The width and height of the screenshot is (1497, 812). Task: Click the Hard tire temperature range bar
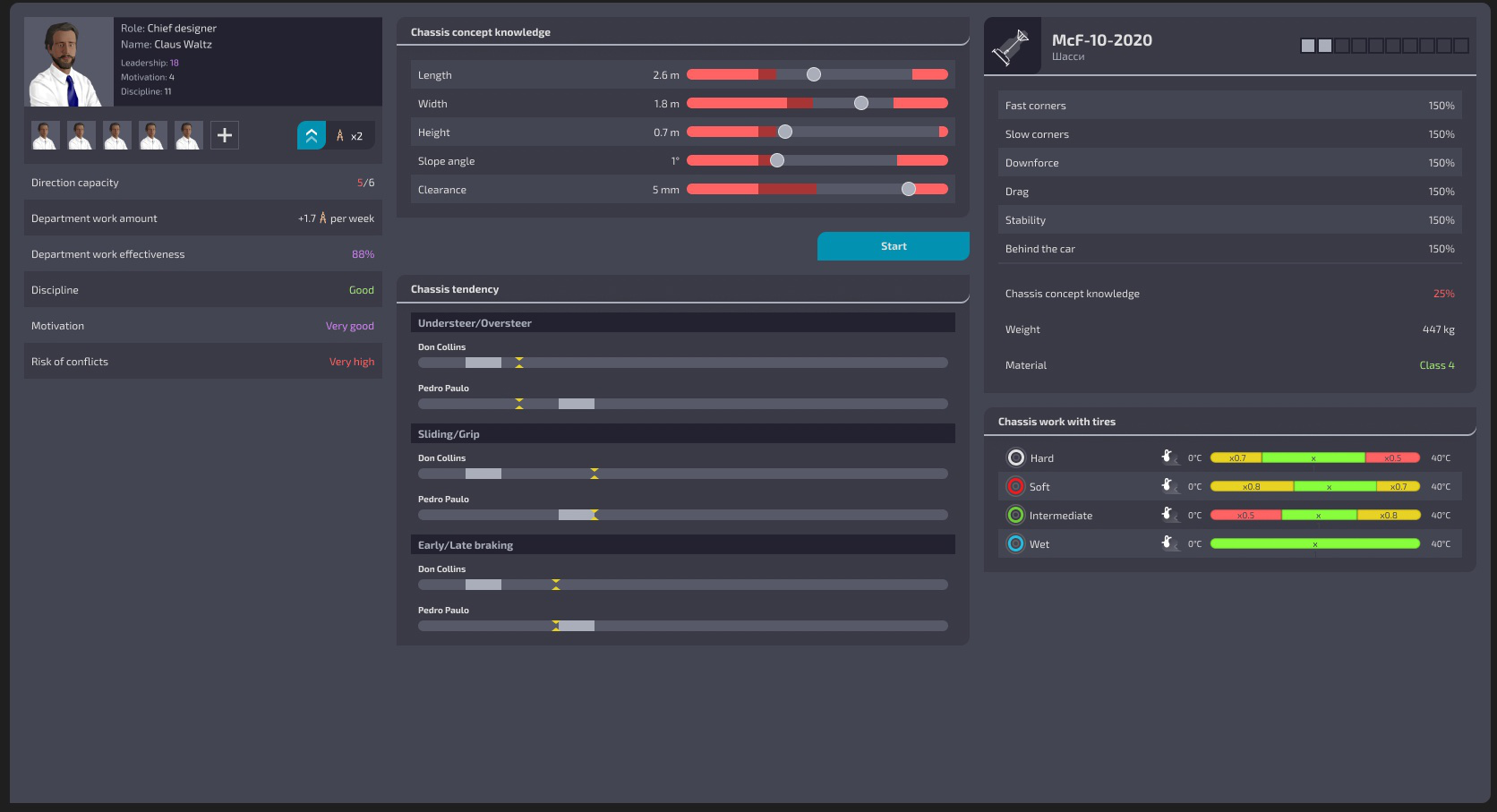coord(1315,457)
